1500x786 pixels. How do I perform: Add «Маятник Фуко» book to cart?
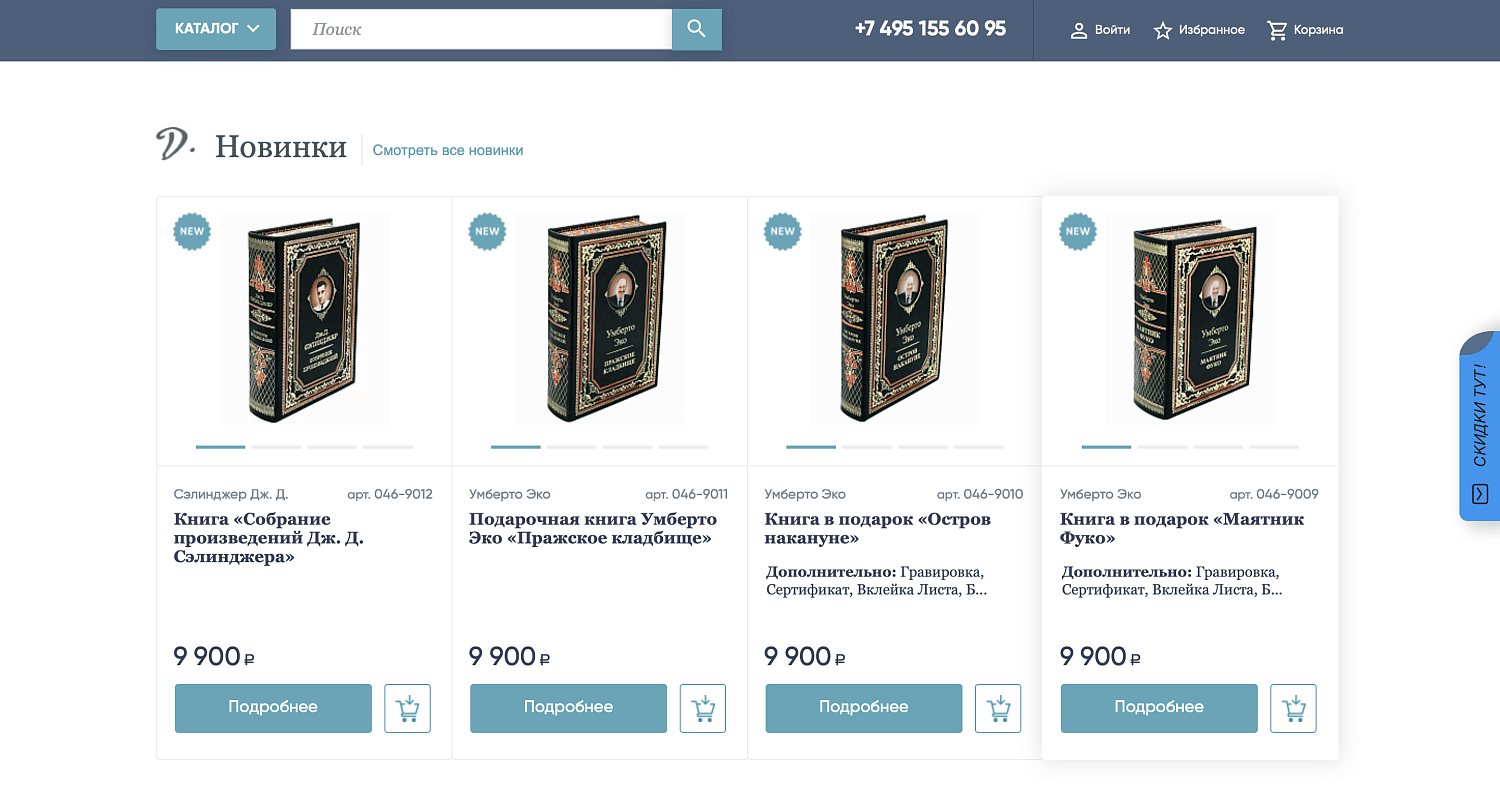tap(1293, 708)
